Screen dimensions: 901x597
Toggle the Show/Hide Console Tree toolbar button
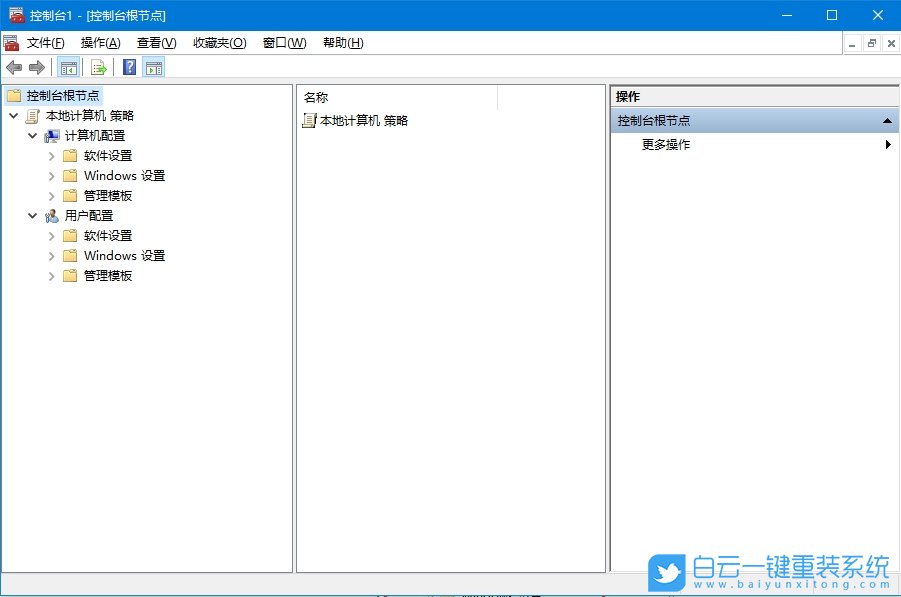point(68,67)
